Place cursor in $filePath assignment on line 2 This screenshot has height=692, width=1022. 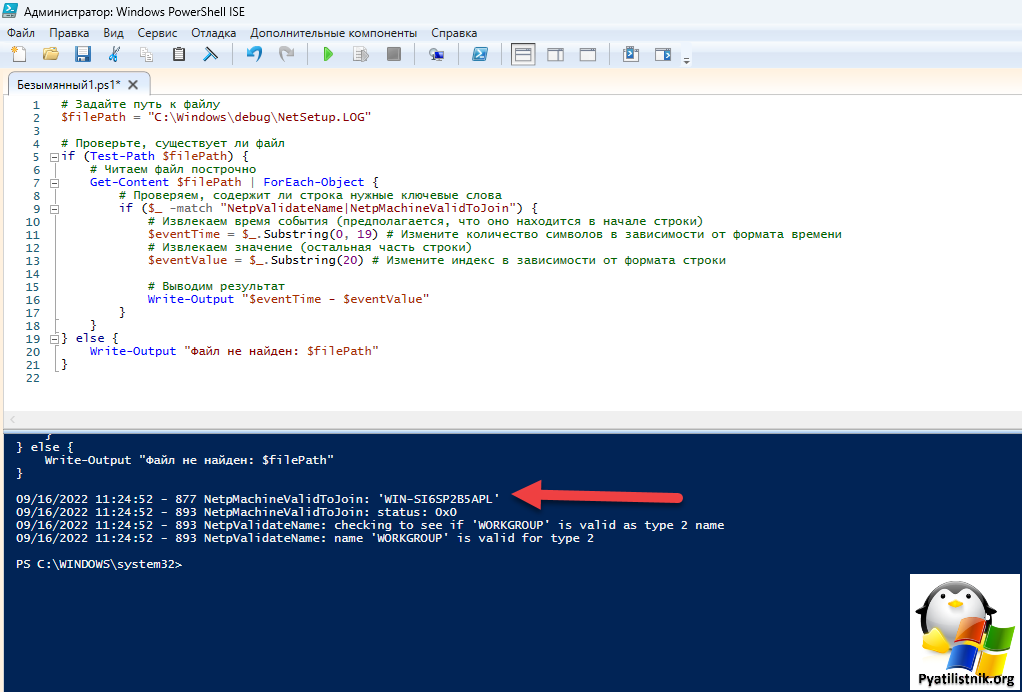[216, 117]
